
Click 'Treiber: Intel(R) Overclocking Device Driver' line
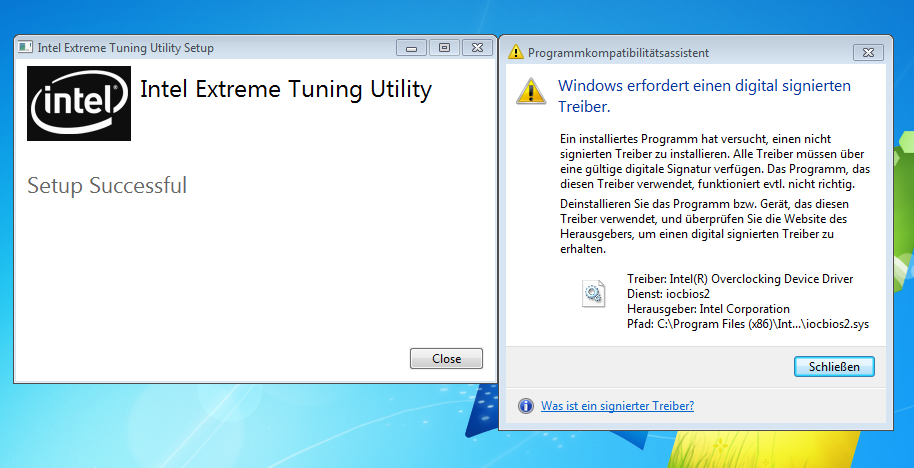[x=740, y=279]
